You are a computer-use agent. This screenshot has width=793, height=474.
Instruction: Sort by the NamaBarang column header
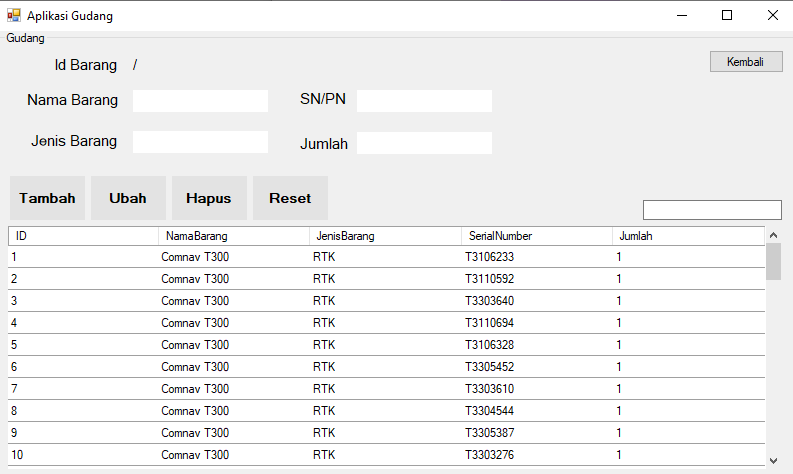pos(234,236)
